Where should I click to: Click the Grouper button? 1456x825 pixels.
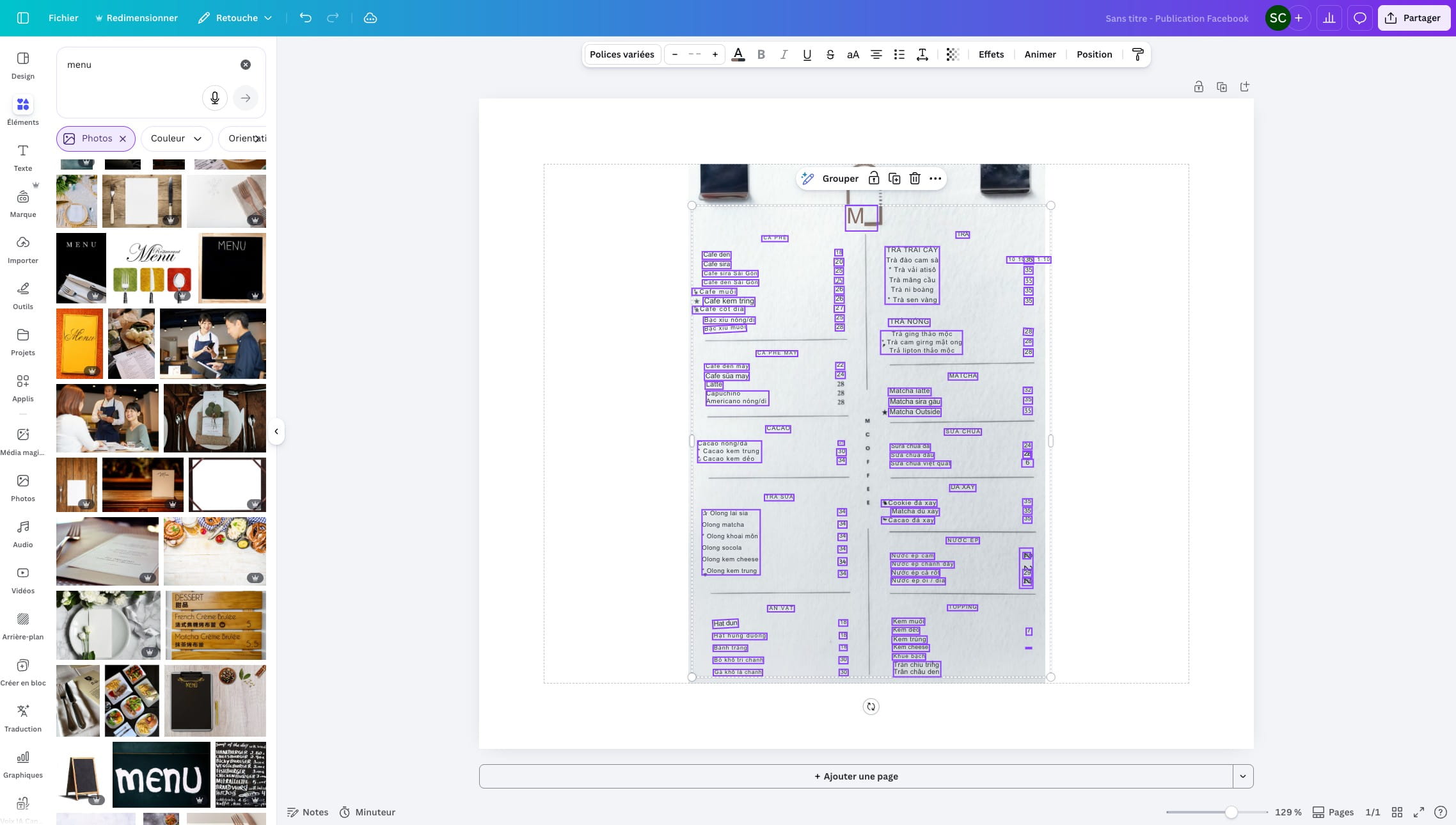click(840, 179)
